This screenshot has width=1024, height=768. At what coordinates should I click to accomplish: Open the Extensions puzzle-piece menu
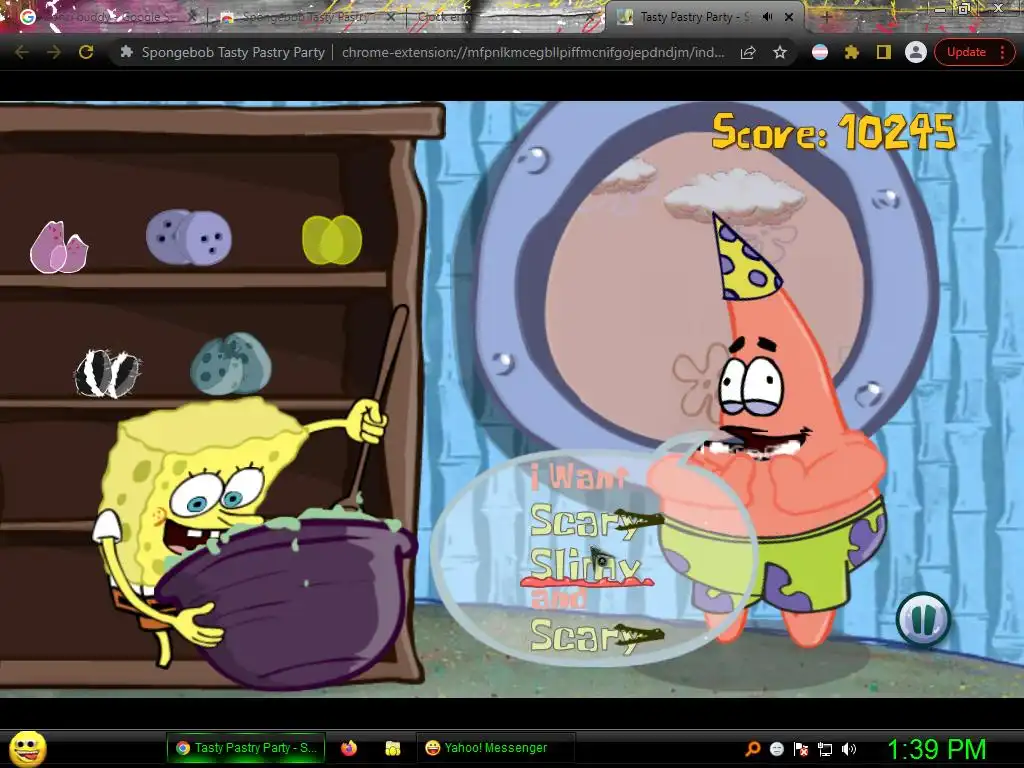tap(852, 52)
